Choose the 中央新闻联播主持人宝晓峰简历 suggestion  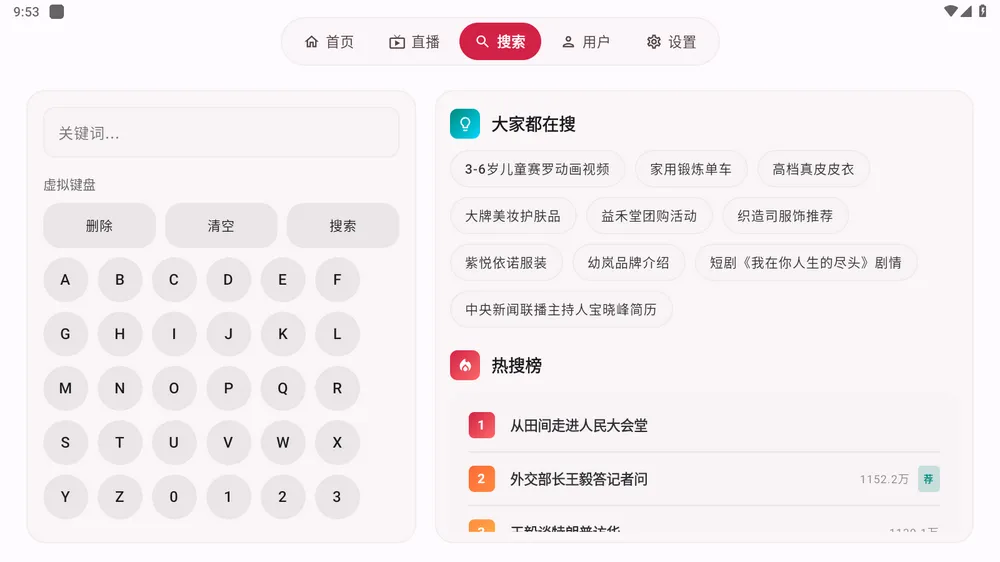pos(561,309)
